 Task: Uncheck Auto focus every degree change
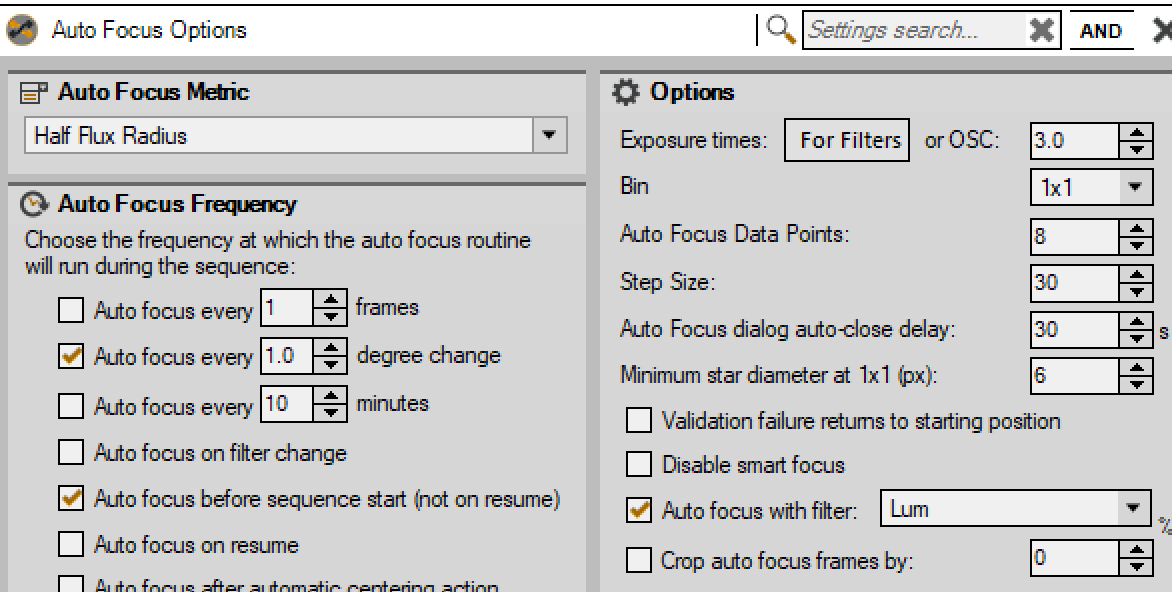[71, 357]
